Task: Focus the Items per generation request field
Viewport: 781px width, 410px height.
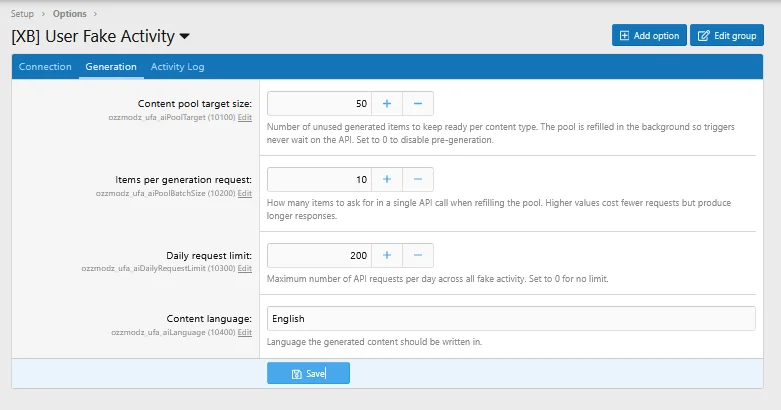Action: coord(319,179)
